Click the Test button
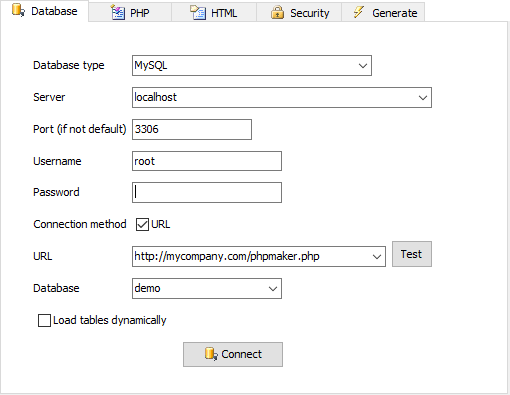 pyautogui.click(x=412, y=254)
